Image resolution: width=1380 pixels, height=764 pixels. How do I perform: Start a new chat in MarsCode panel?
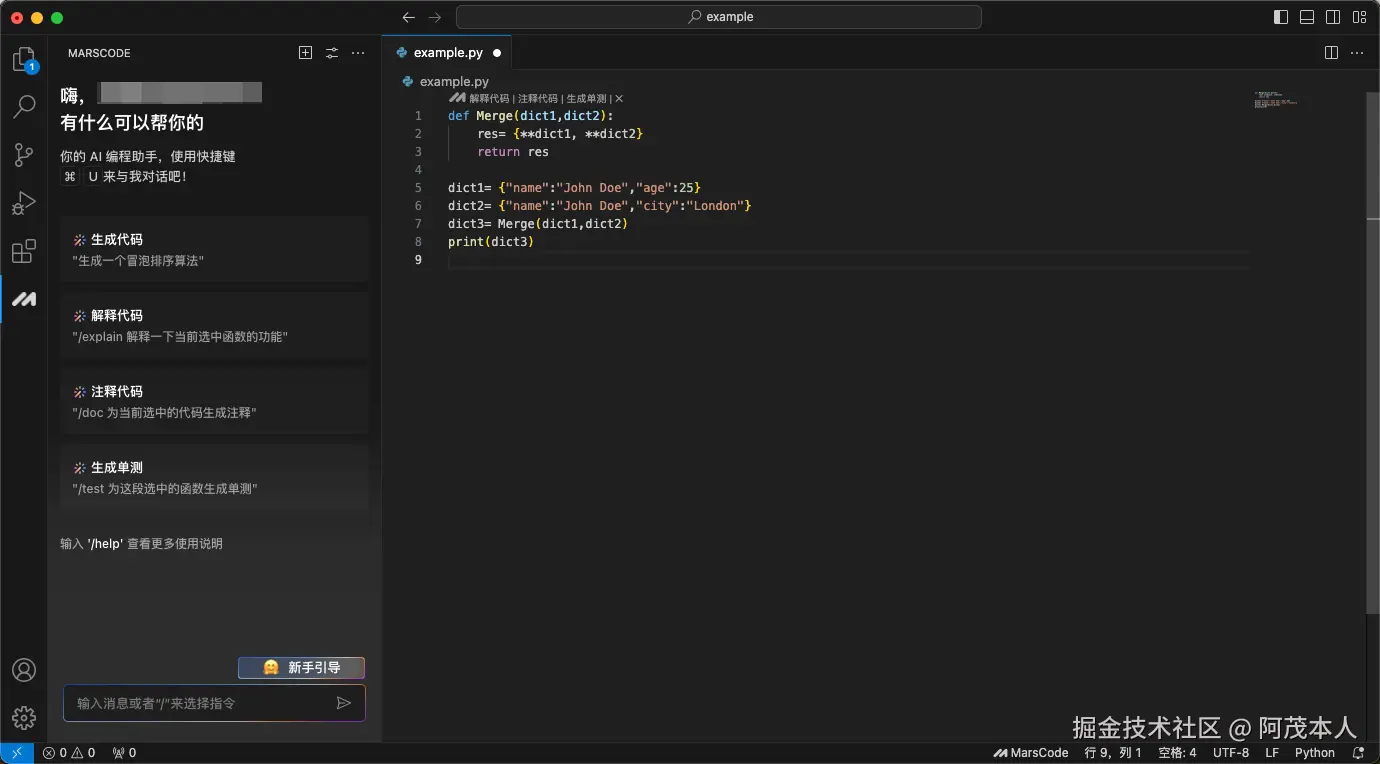click(x=306, y=53)
